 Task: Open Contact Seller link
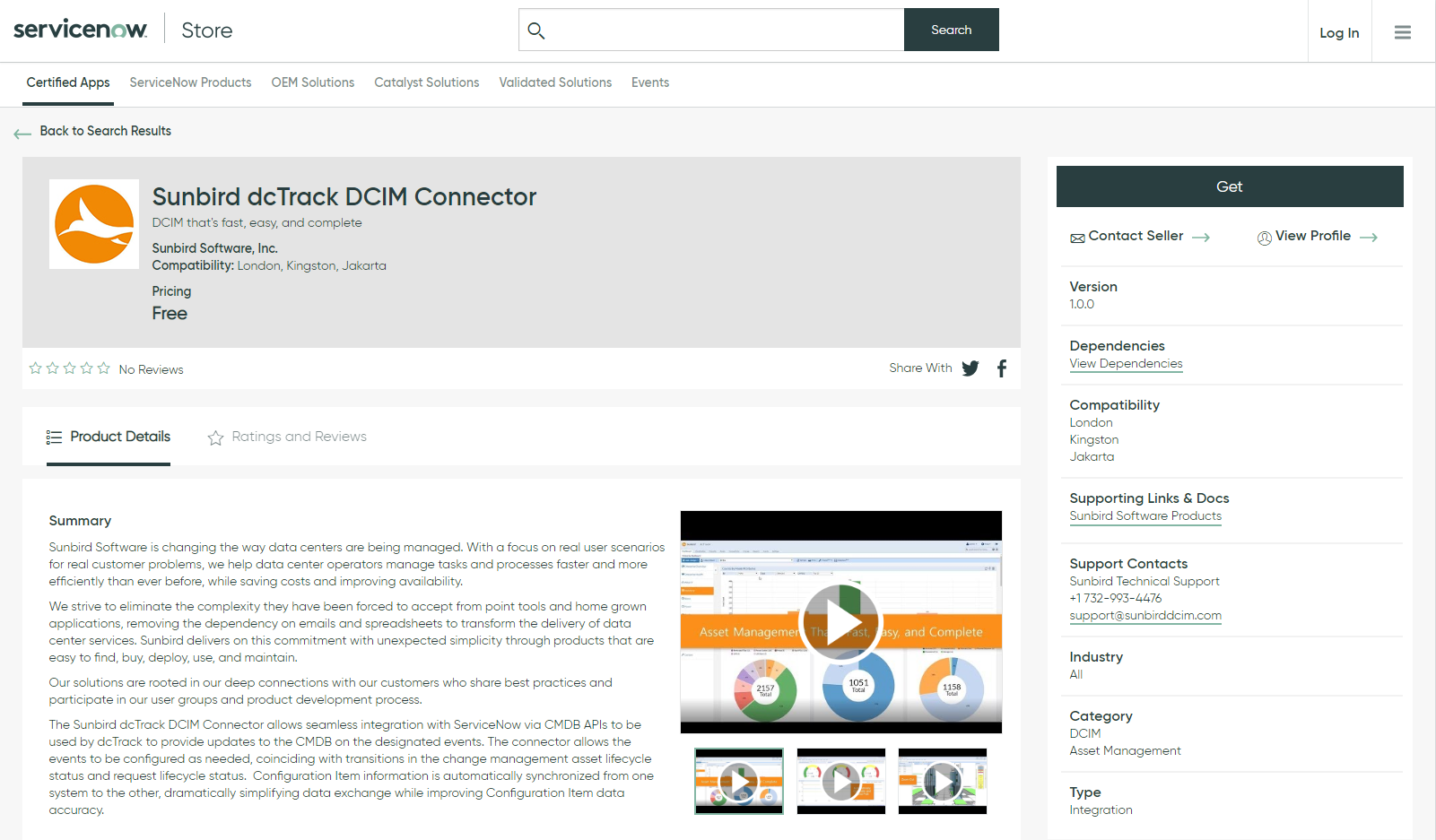tap(1136, 236)
